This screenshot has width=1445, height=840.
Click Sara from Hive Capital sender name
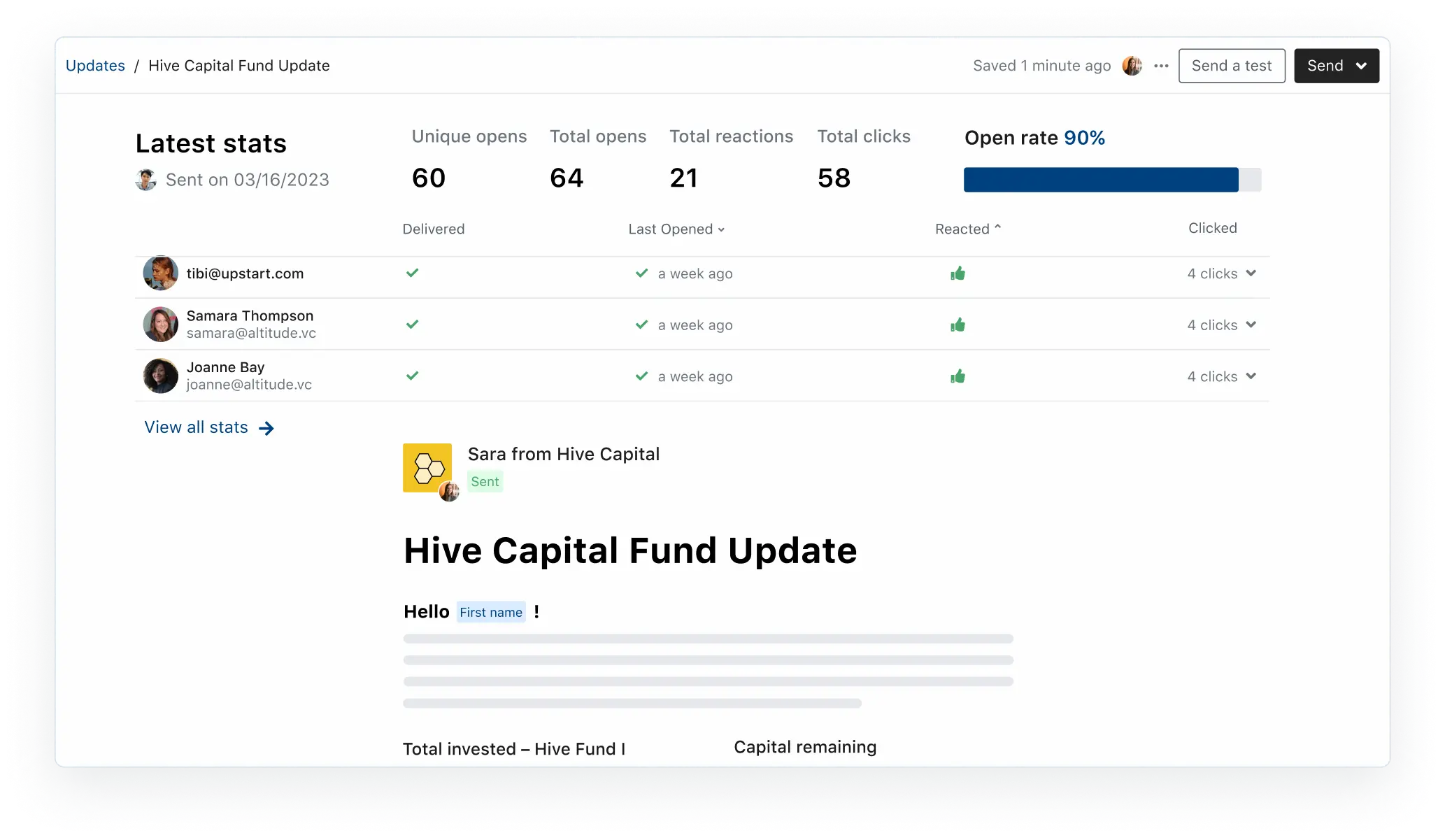pyautogui.click(x=563, y=455)
